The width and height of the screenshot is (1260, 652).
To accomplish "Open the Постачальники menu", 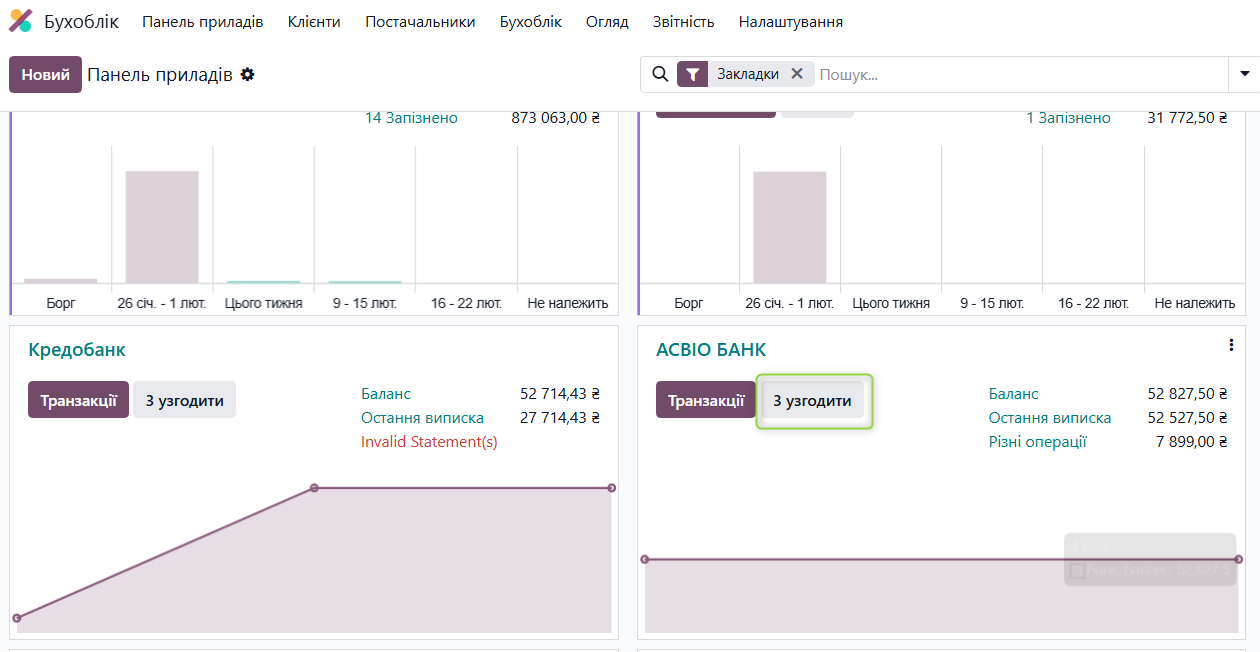I will [420, 21].
